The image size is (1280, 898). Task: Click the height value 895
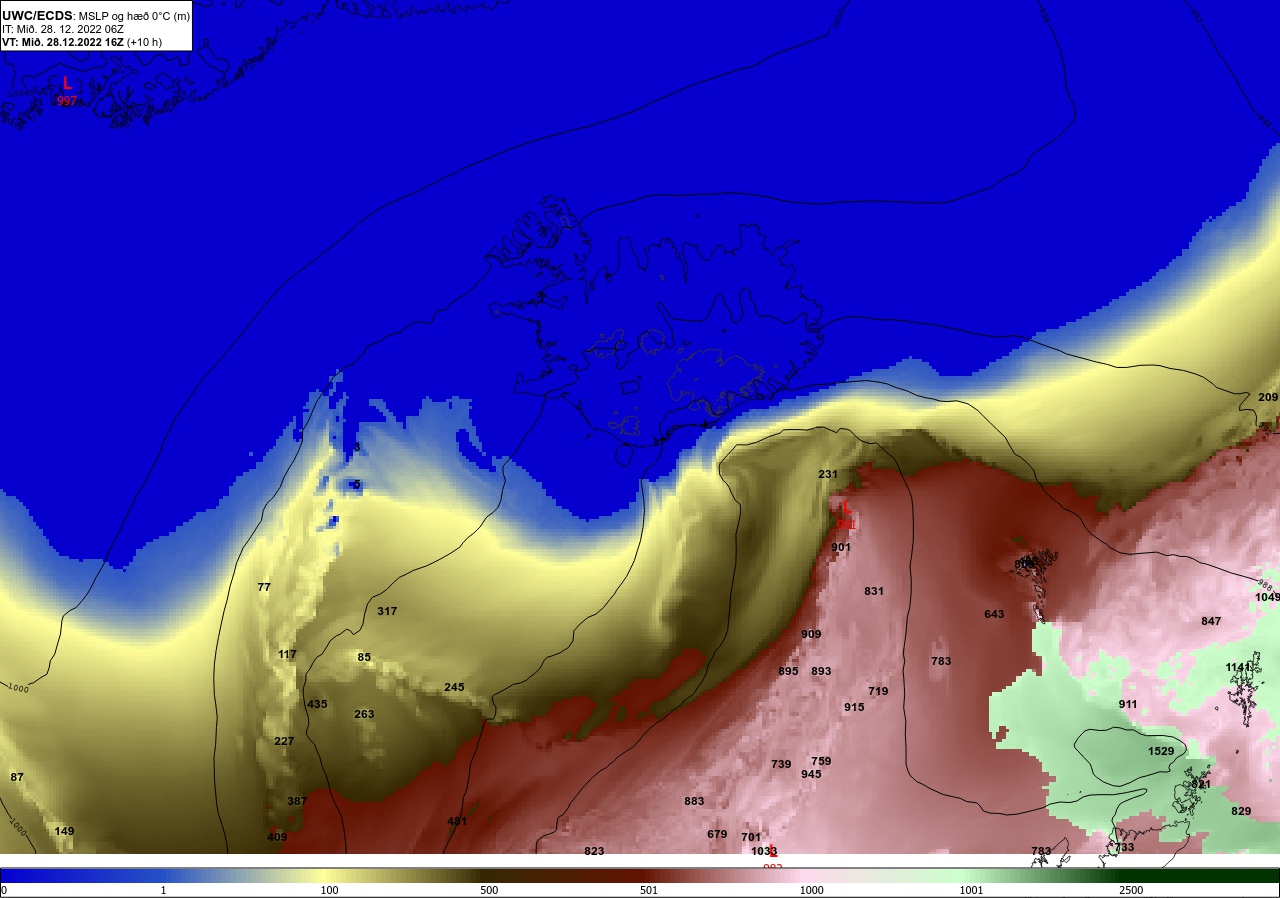pos(788,671)
